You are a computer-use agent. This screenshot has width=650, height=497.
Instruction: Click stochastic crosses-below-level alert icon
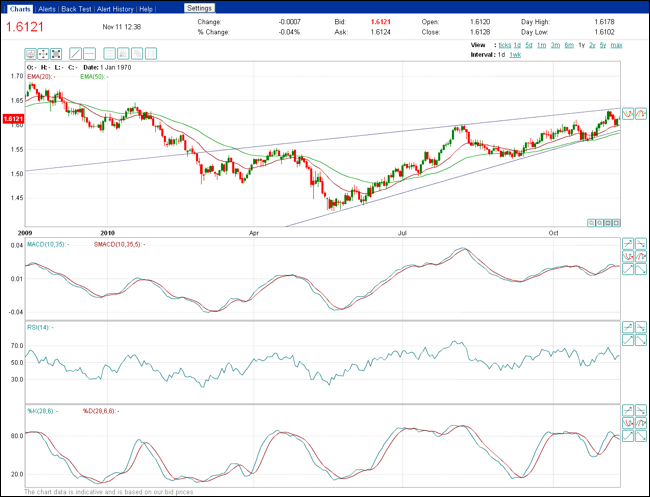point(641,410)
